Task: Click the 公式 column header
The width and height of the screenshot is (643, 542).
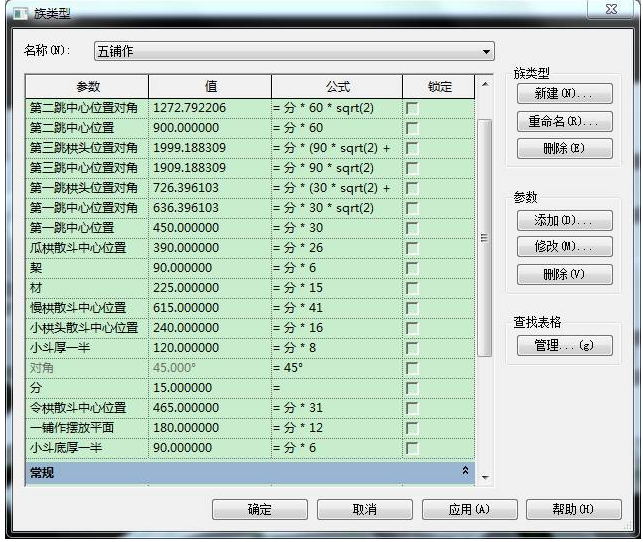Action: [x=337, y=87]
